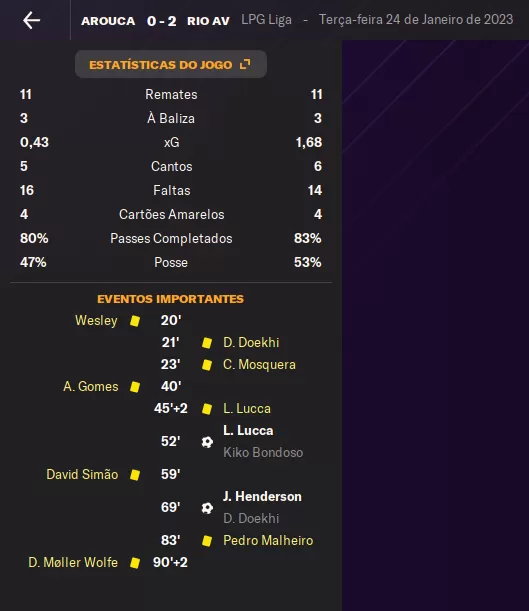Click David Simão's yellow card icon
The height and width of the screenshot is (611, 529).
coord(135,475)
